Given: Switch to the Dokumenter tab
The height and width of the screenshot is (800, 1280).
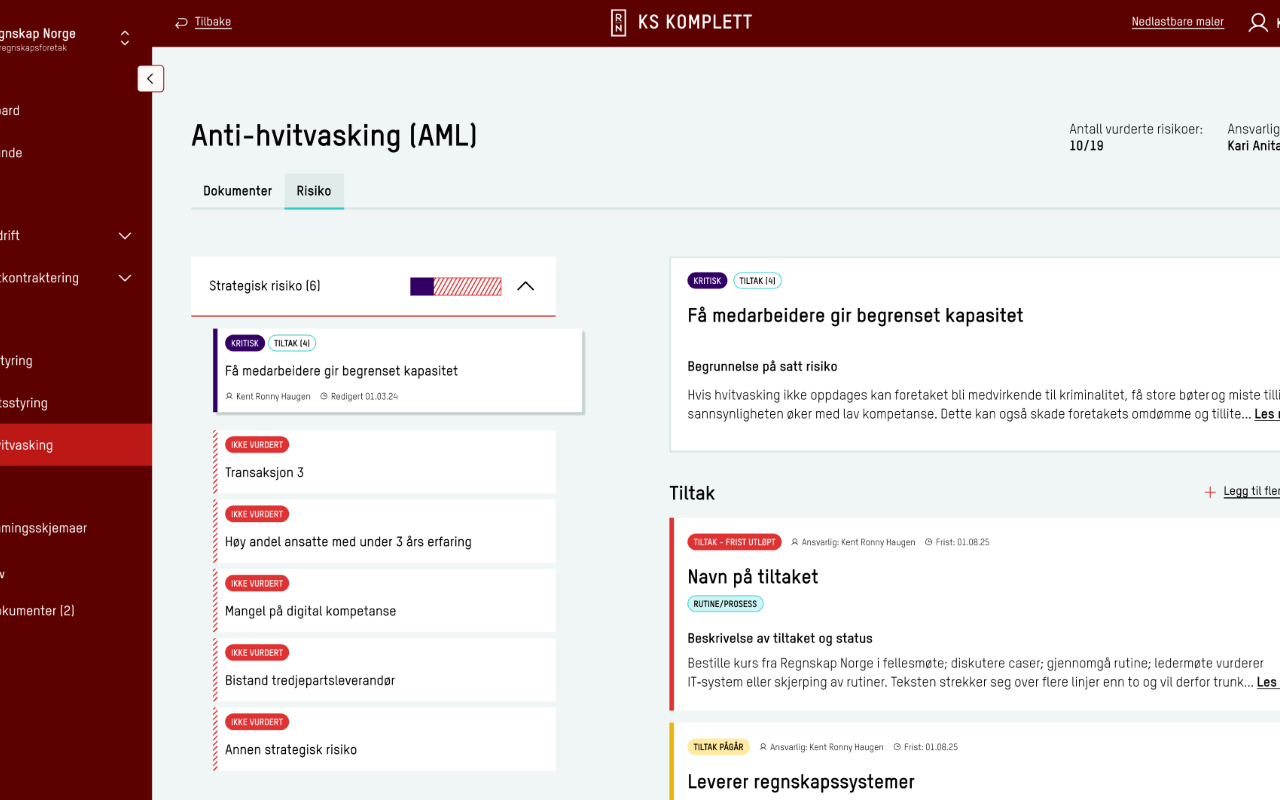Looking at the screenshot, I should point(237,191).
